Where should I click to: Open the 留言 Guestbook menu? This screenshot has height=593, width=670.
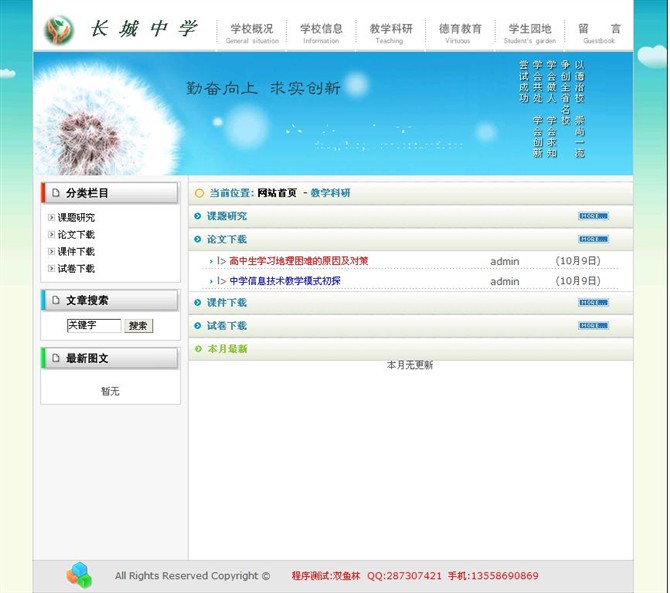[x=599, y=33]
